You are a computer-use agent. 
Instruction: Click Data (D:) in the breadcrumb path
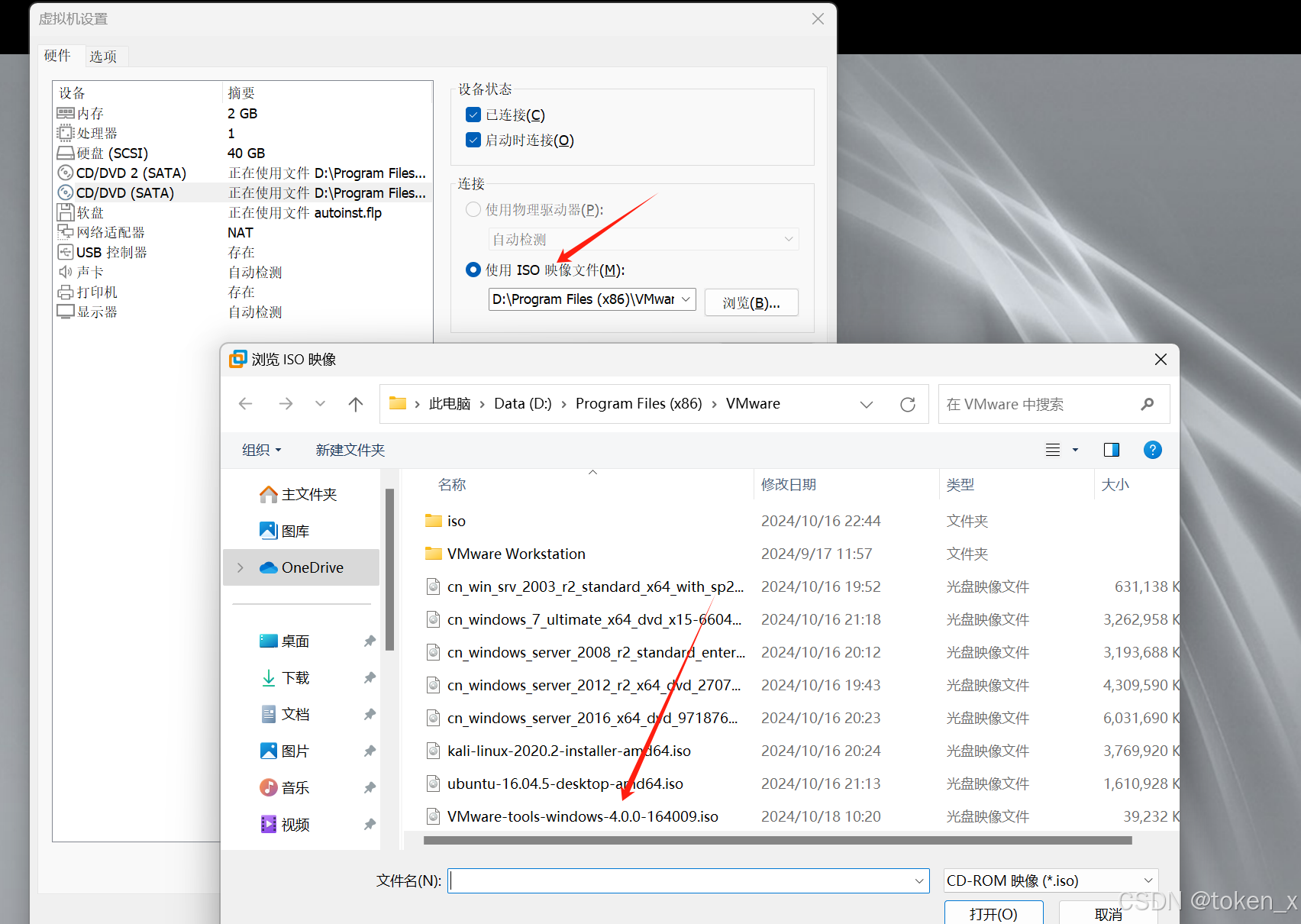(523, 404)
